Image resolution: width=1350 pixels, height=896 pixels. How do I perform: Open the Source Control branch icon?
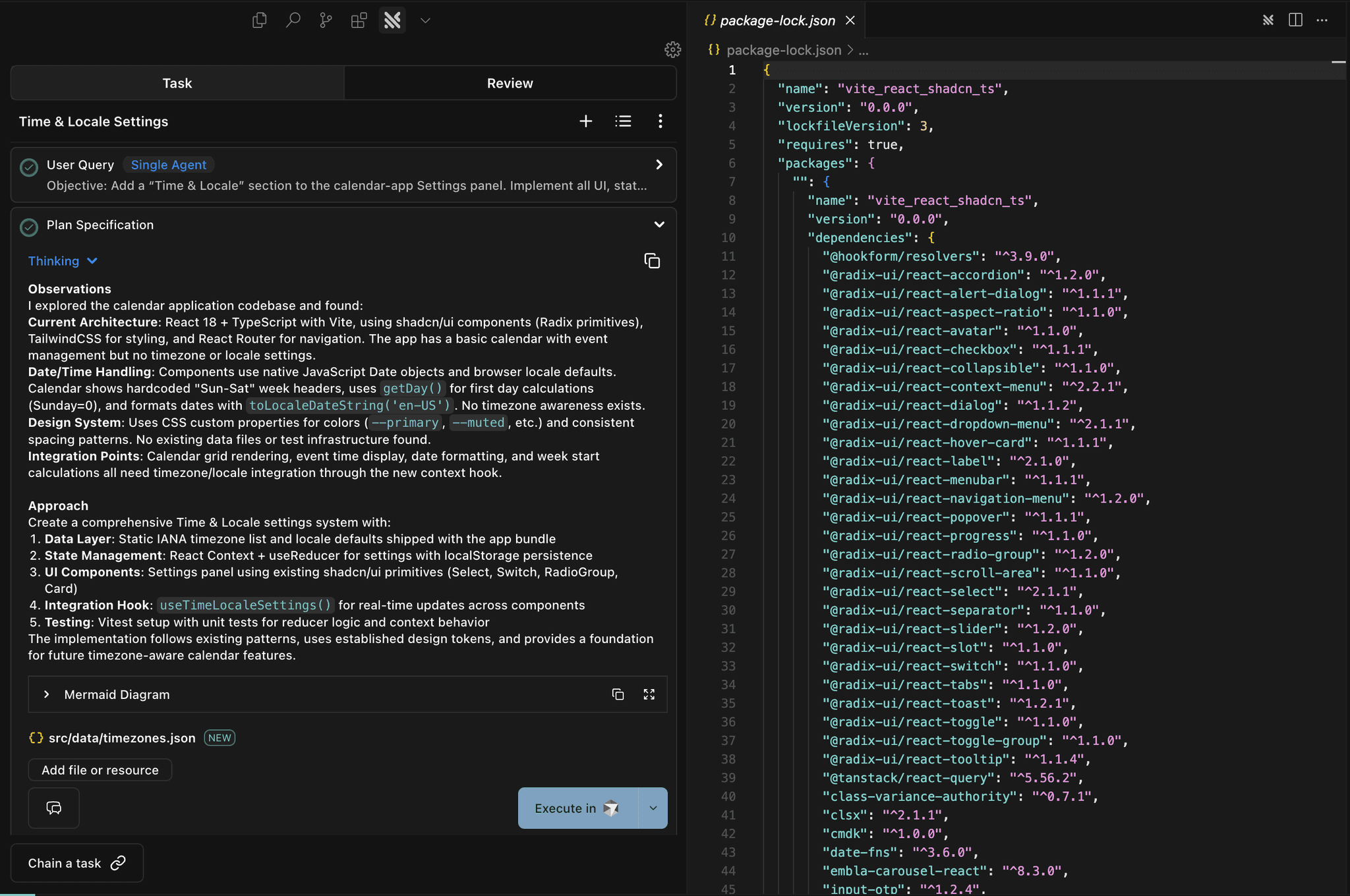[x=326, y=20]
